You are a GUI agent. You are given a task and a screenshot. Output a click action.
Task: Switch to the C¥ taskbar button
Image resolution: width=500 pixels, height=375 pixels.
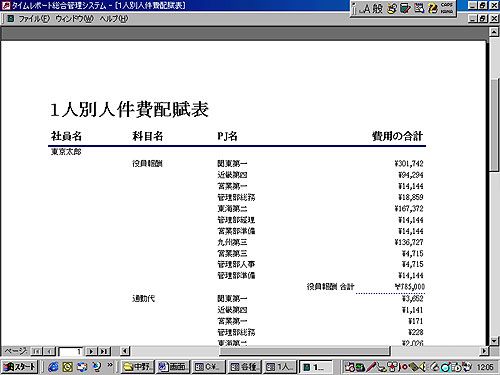(x=209, y=367)
